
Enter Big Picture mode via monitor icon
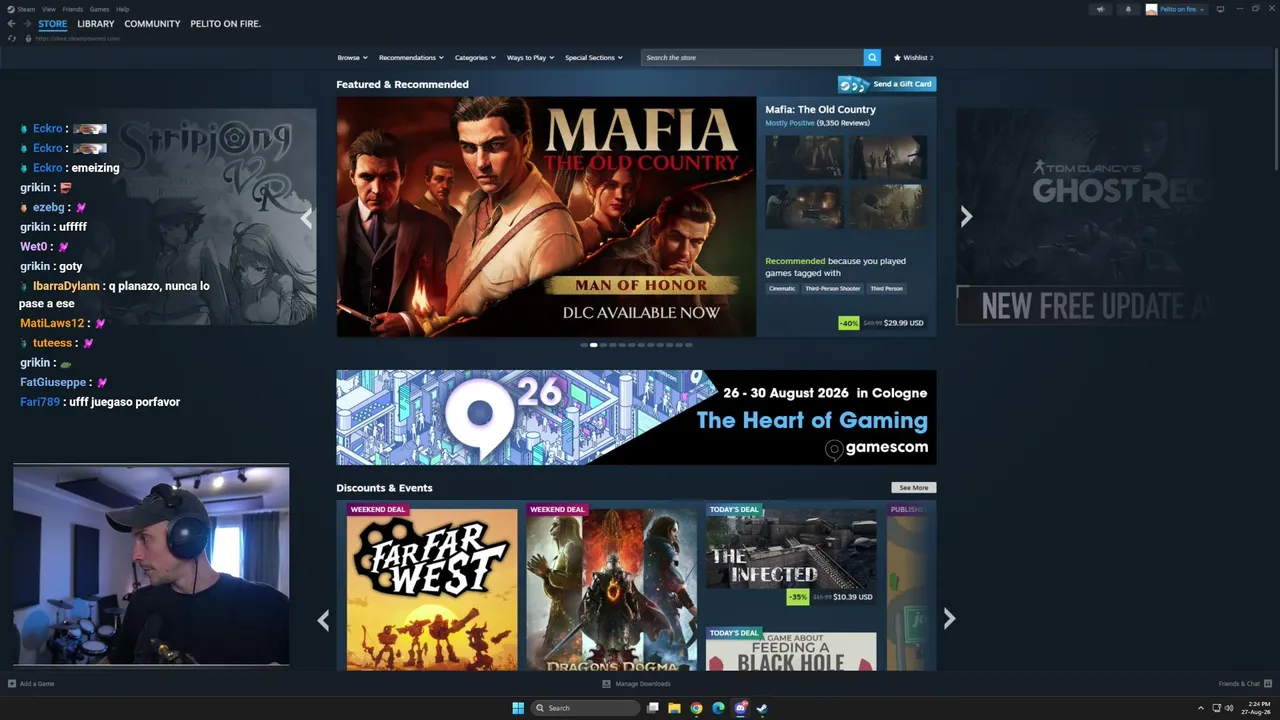[1220, 9]
